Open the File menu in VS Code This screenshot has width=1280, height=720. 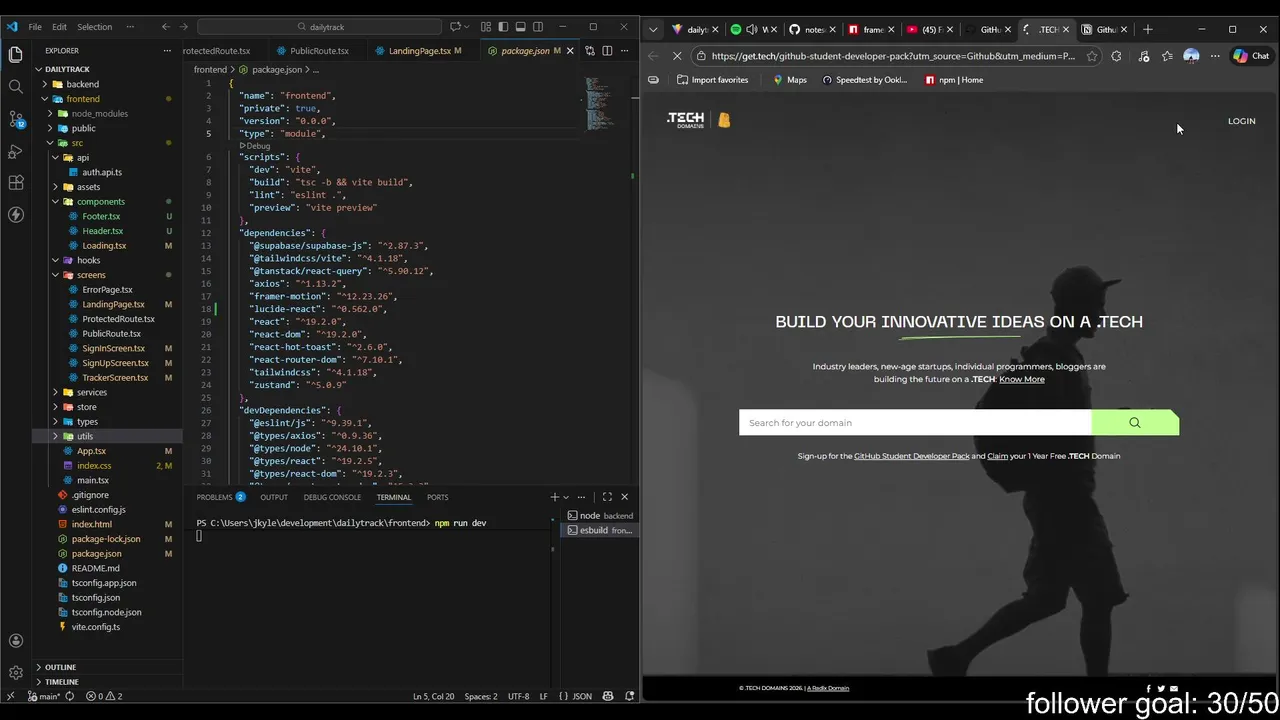35,27
